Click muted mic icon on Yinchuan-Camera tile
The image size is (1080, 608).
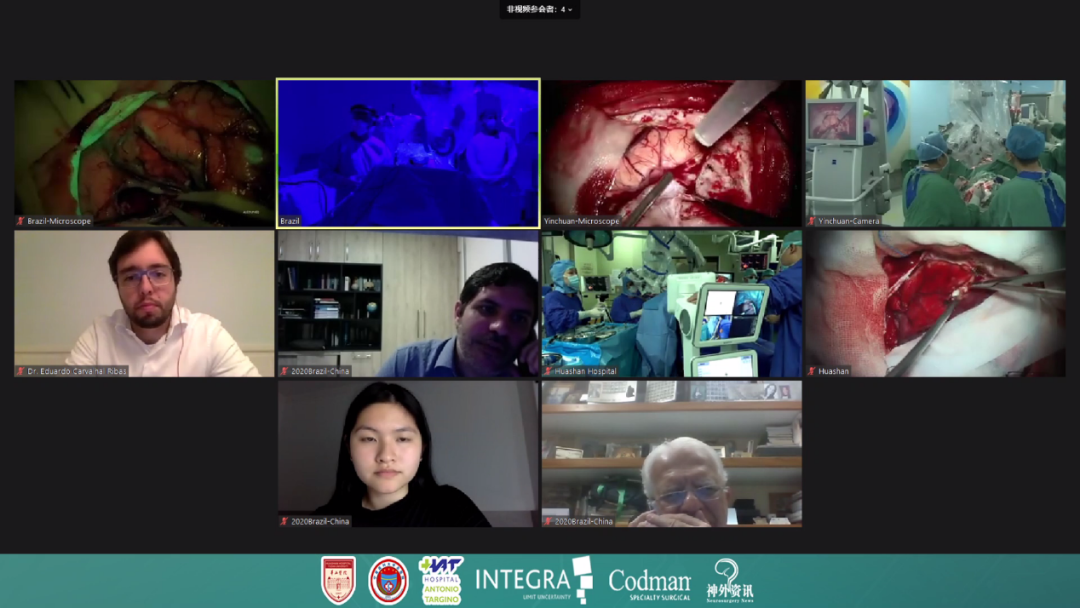pos(812,221)
